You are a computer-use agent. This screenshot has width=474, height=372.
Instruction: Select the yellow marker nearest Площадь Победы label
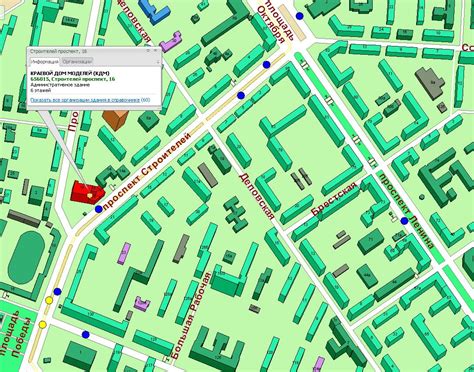pos(43,324)
